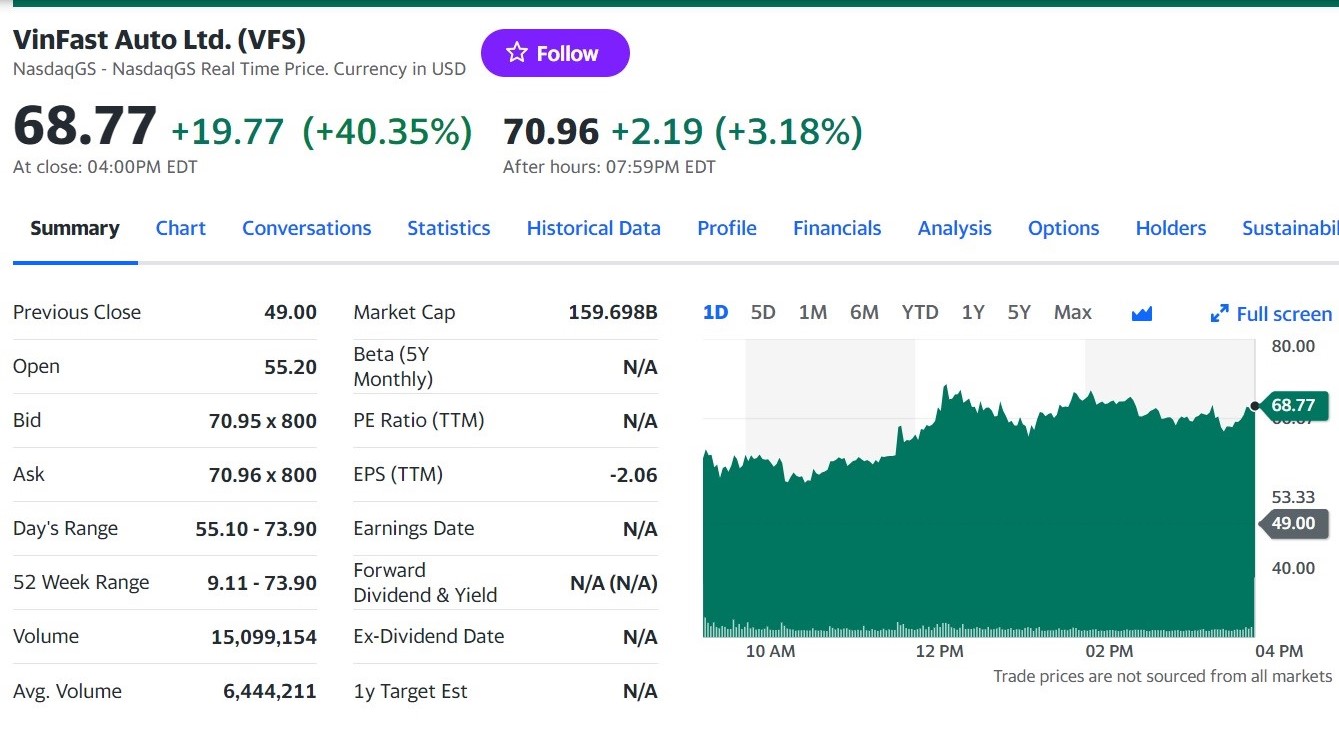
Task: Click the Bid value 70.95 x 800
Action: [x=263, y=421]
